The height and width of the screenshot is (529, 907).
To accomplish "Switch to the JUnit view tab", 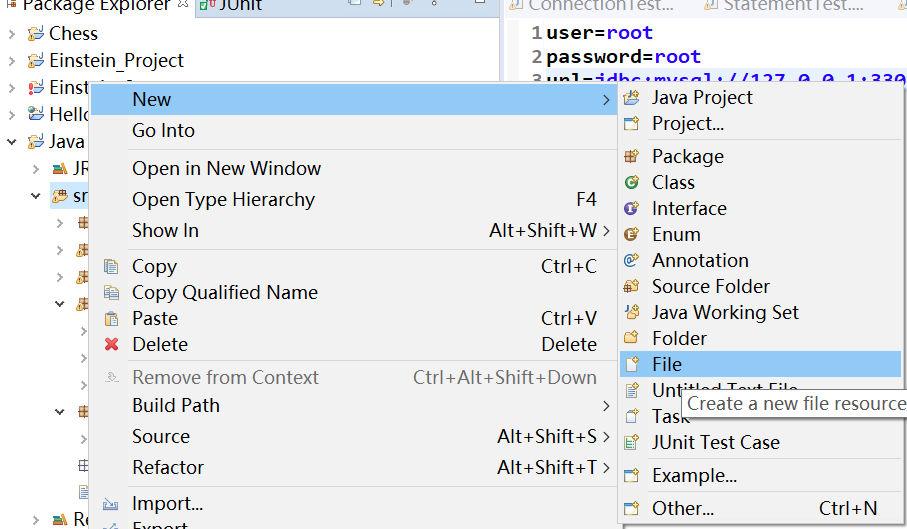I will 231,5.
